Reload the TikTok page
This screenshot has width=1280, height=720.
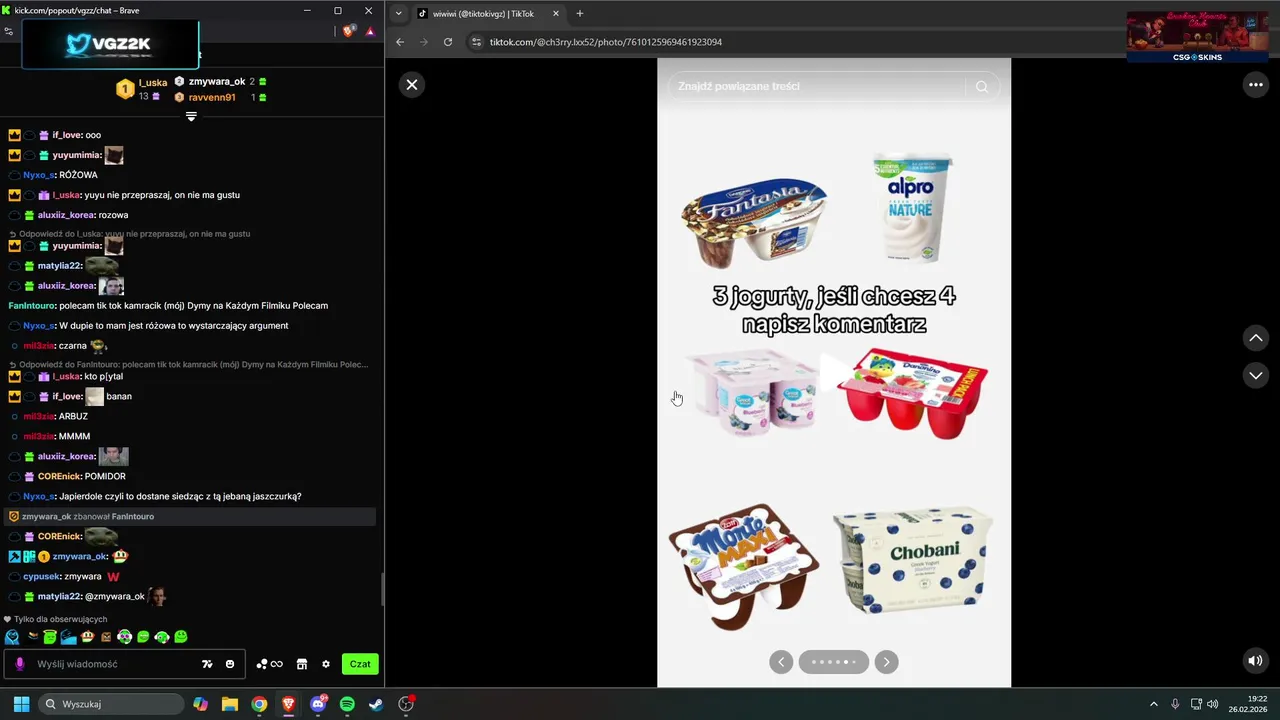(448, 42)
